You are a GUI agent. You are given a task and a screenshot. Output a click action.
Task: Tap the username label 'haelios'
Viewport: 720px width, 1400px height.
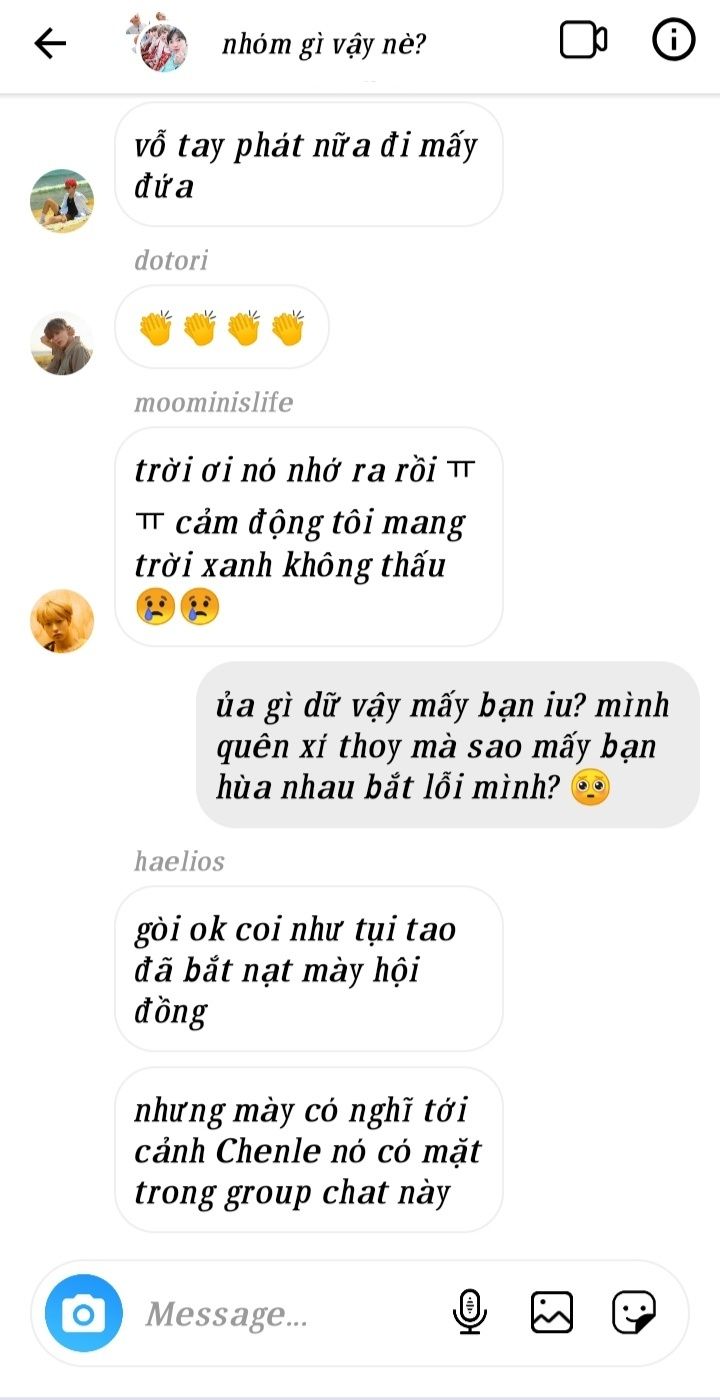coord(179,861)
